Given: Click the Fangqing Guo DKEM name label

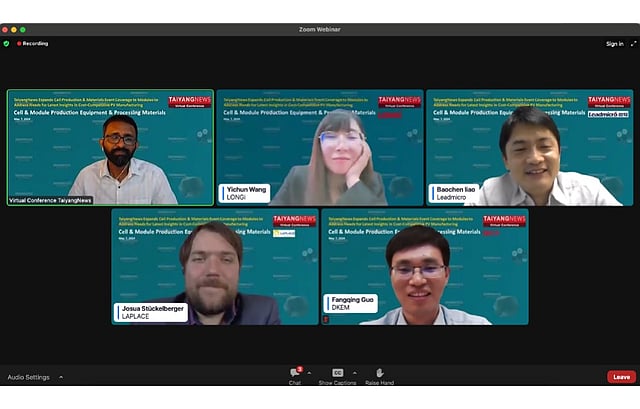Looking at the screenshot, I should pyautogui.click(x=350, y=303).
